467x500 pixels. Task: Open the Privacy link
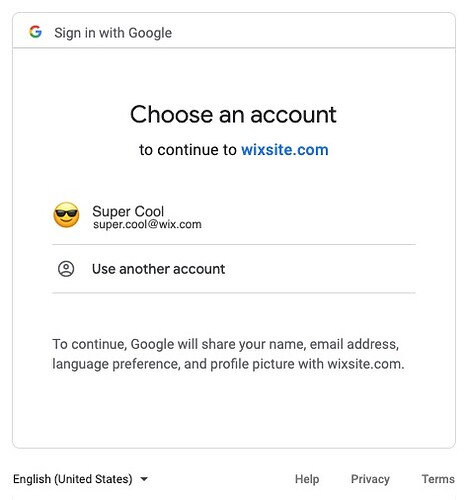(x=370, y=479)
